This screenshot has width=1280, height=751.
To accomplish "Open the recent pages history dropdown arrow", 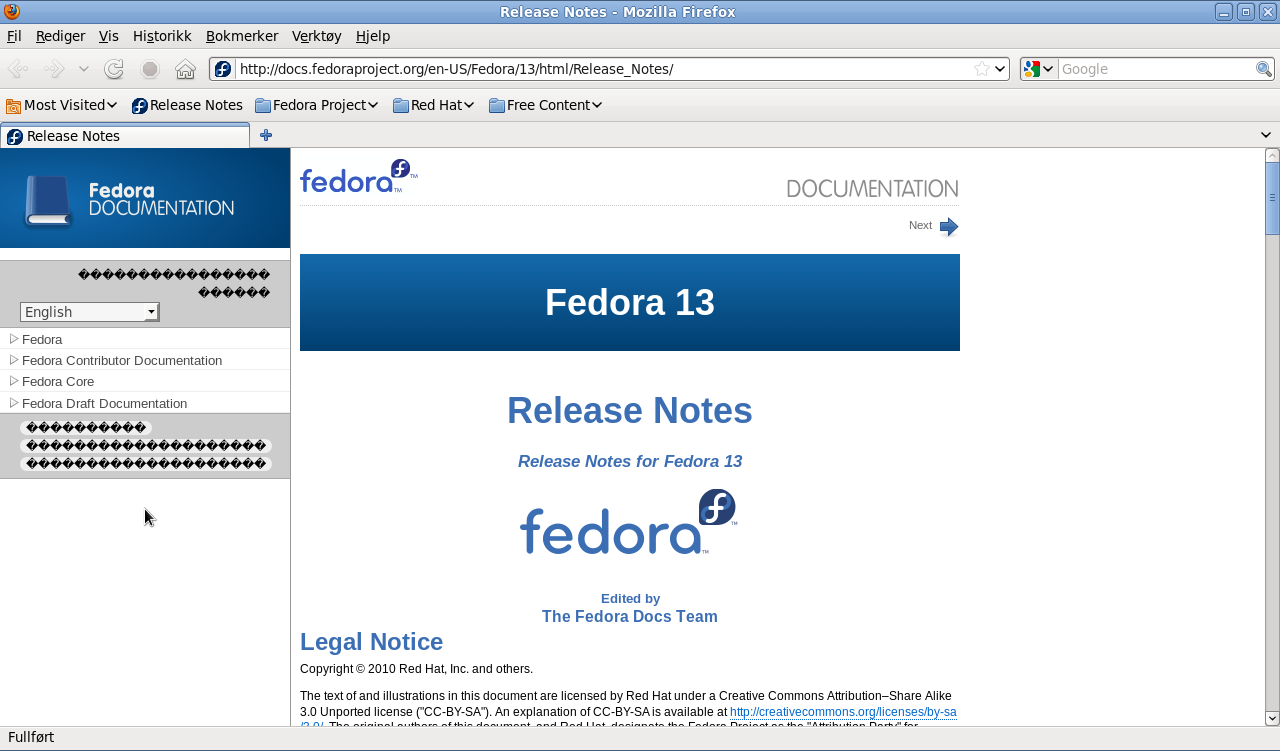I will 84,69.
